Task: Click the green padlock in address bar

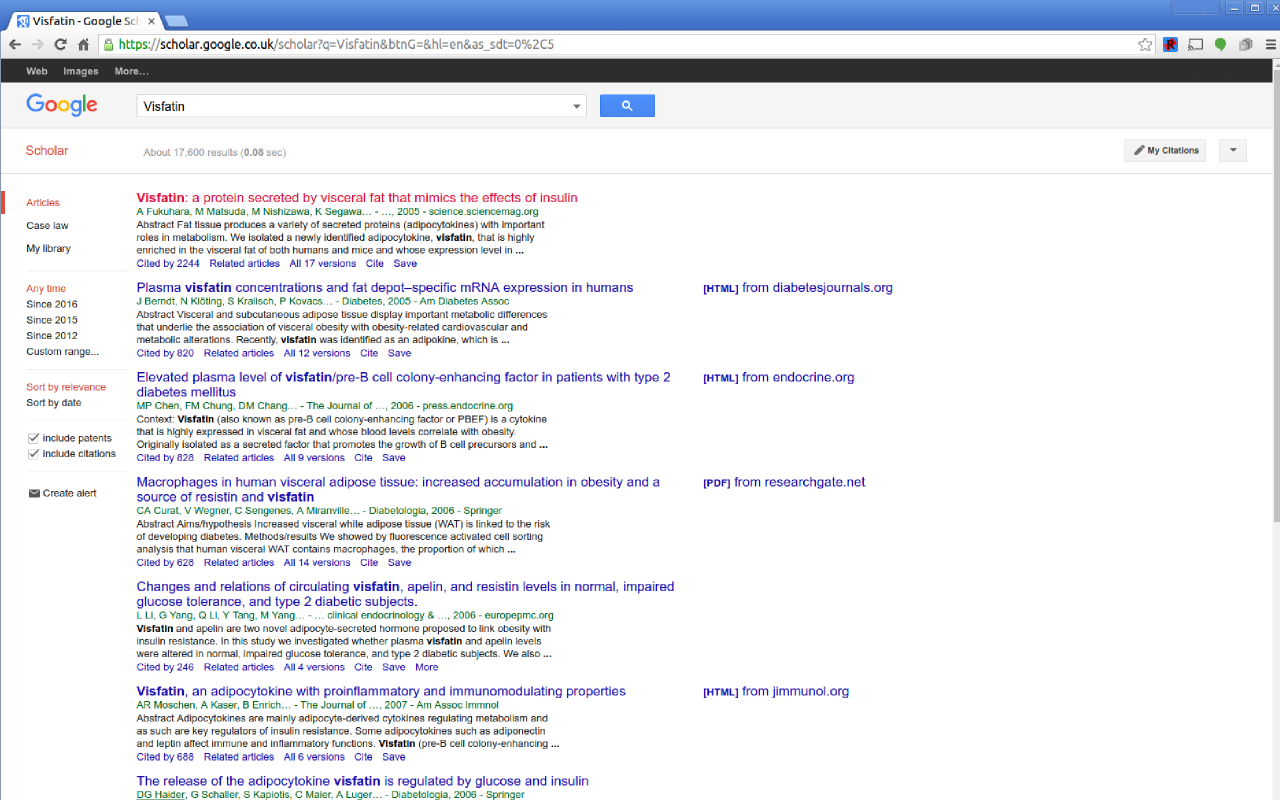Action: (108, 44)
